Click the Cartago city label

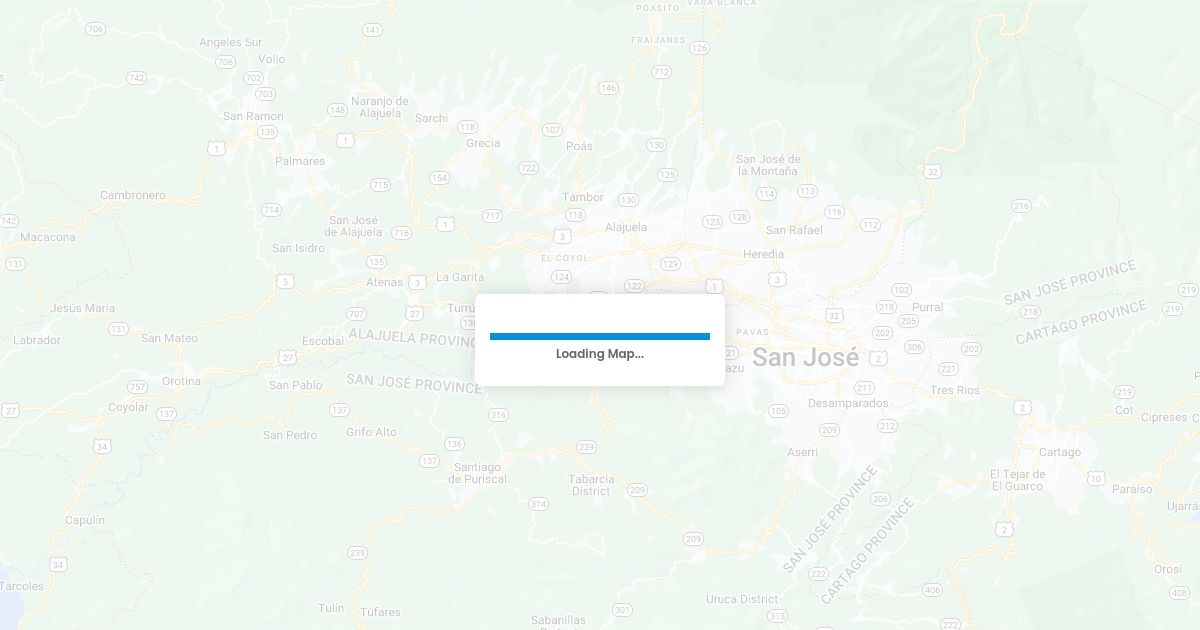coord(1060,452)
